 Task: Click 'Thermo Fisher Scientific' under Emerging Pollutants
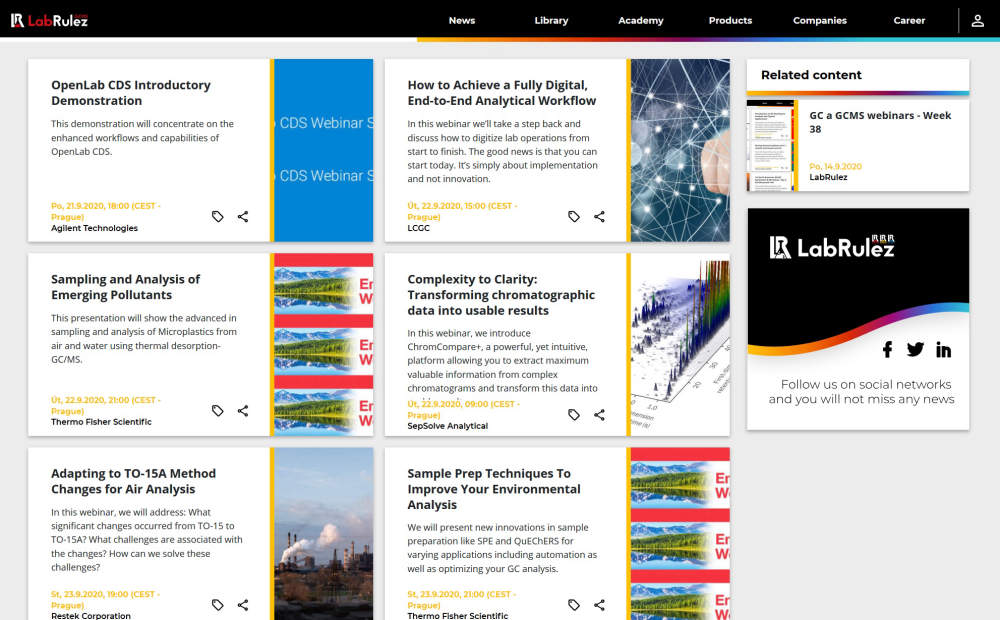click(x=101, y=422)
